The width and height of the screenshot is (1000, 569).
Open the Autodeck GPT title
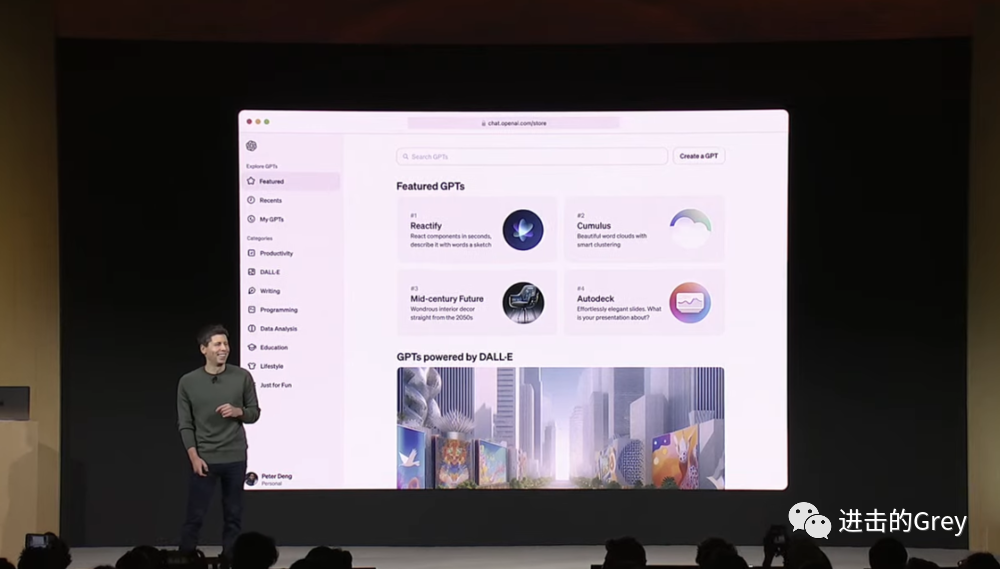pos(596,299)
